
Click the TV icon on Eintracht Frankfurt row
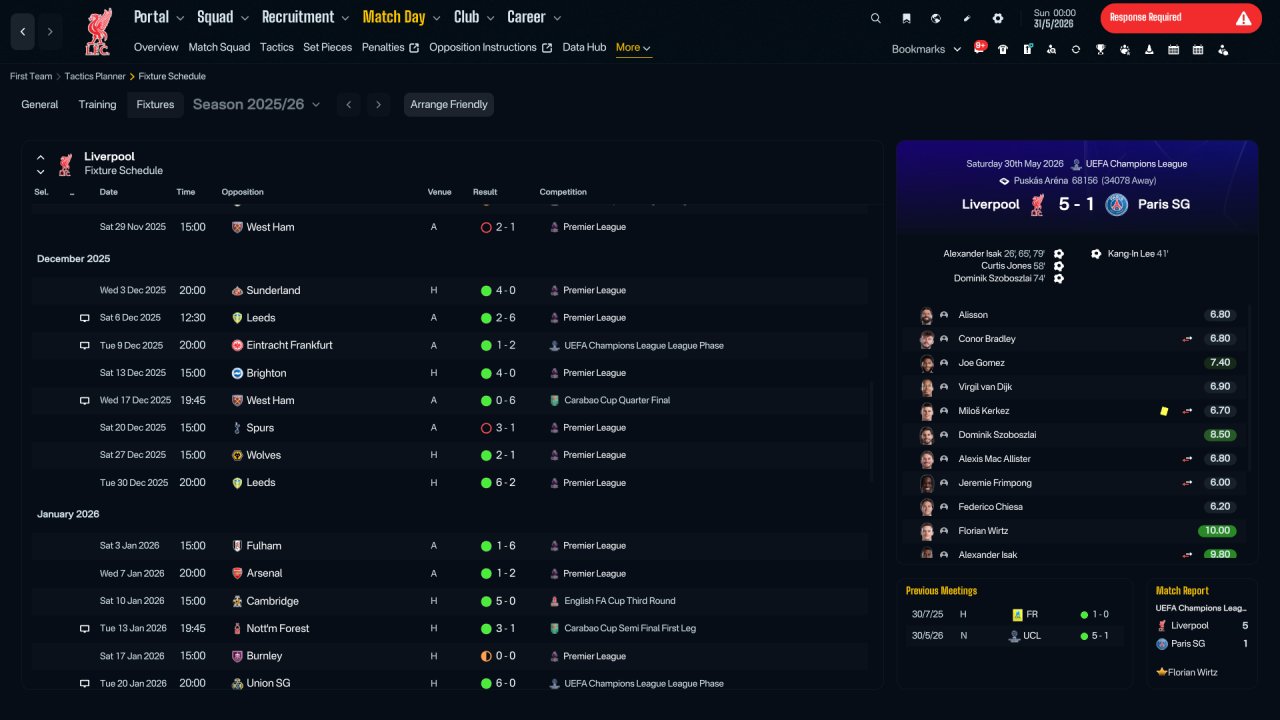point(85,345)
